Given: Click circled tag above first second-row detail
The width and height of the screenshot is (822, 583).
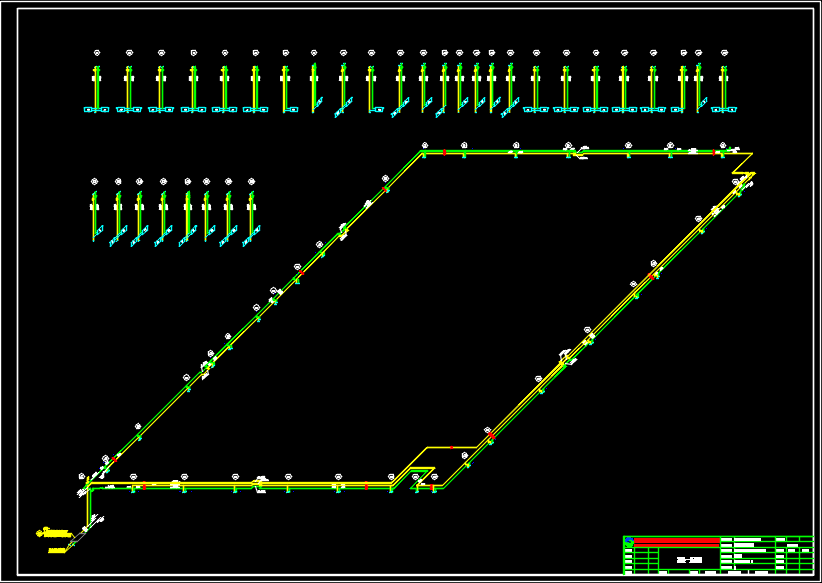Looking at the screenshot, I should point(95,181).
